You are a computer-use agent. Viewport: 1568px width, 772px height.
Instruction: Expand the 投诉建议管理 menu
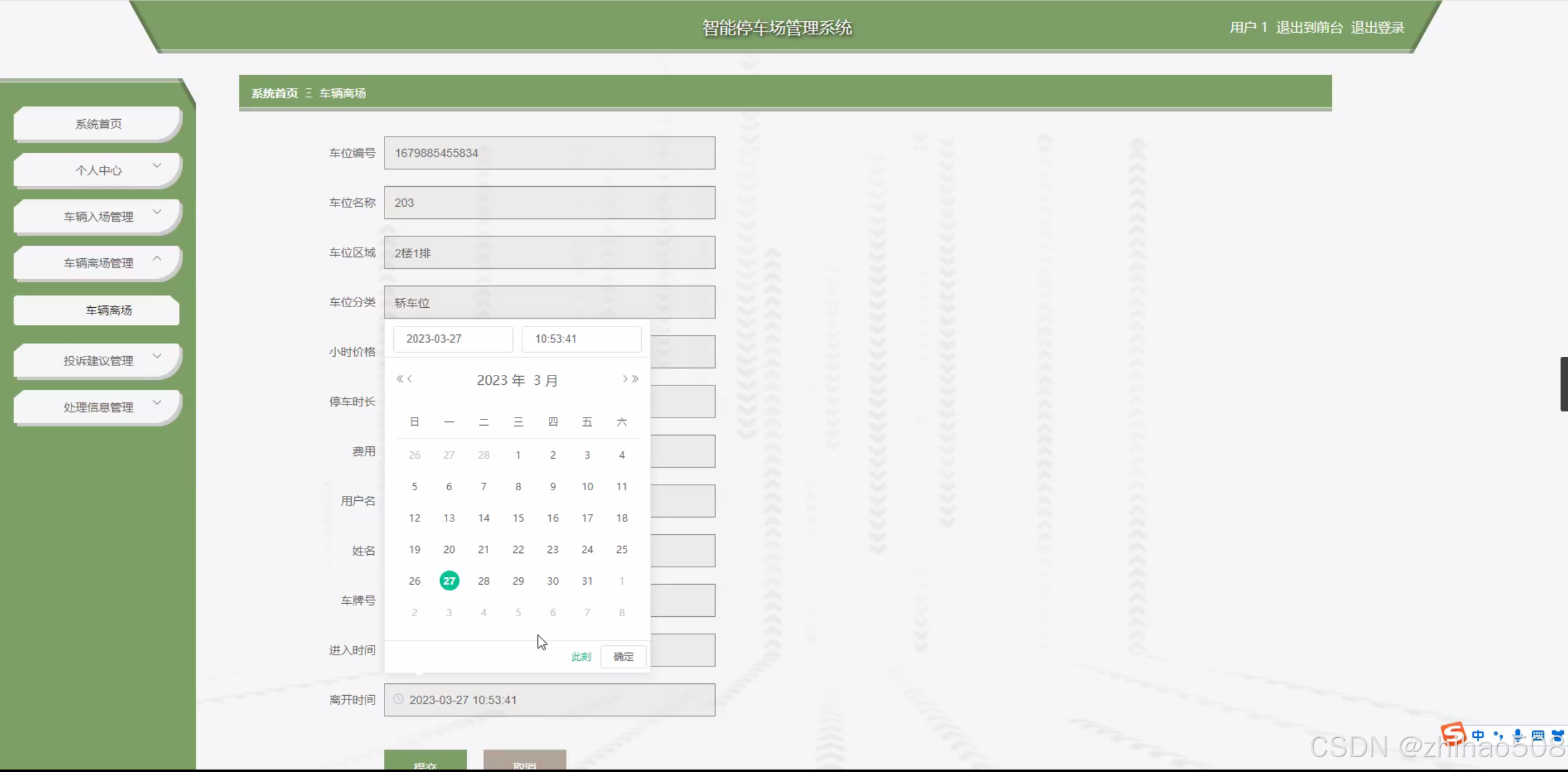97,361
